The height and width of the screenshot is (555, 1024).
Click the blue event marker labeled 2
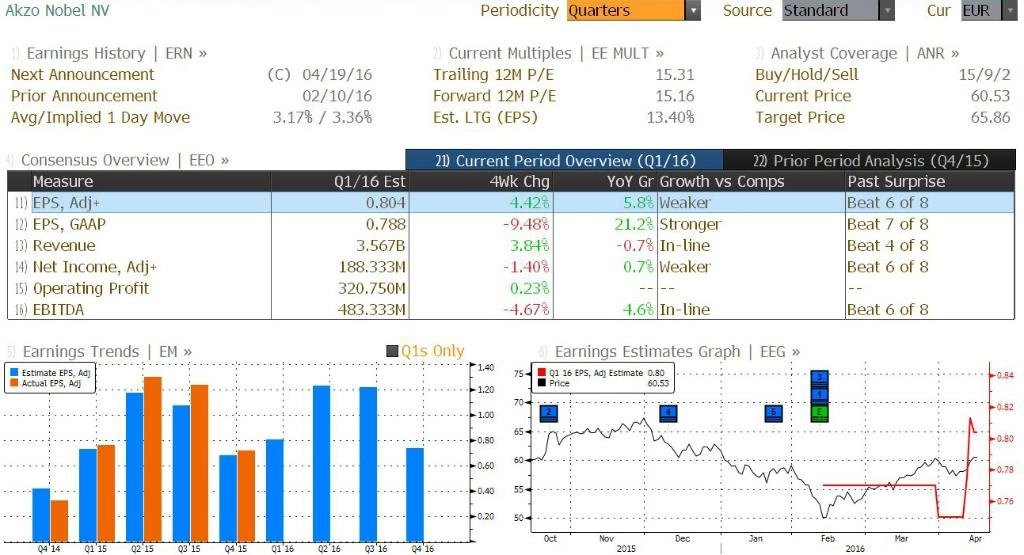(549, 413)
